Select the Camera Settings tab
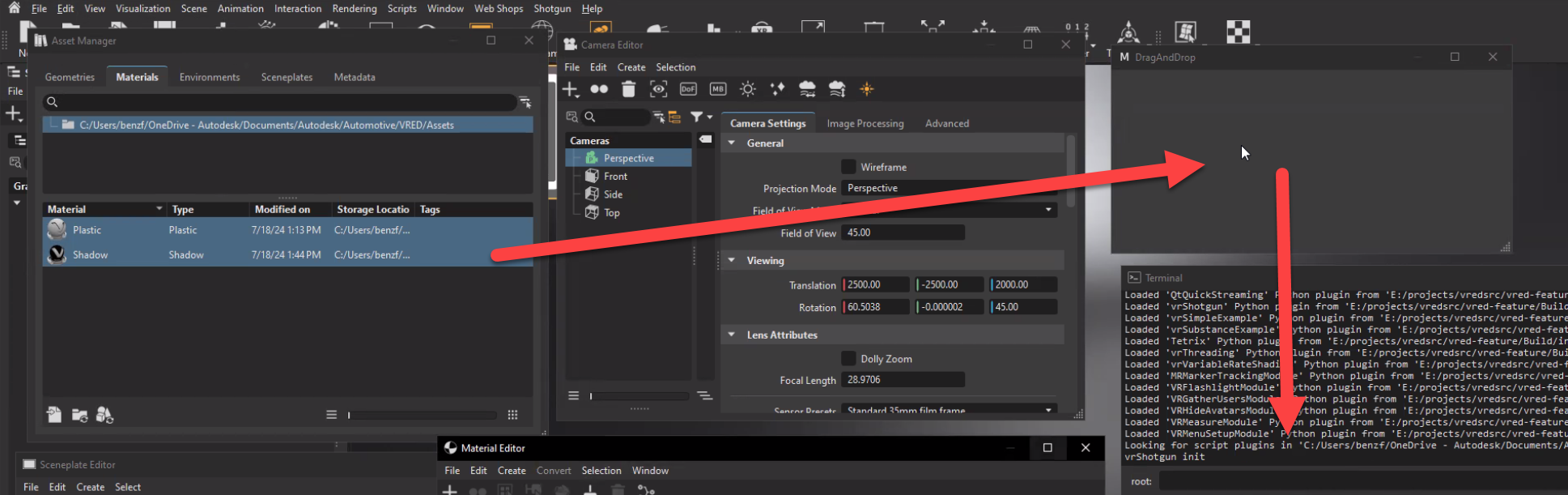1568x495 pixels. pyautogui.click(x=767, y=123)
